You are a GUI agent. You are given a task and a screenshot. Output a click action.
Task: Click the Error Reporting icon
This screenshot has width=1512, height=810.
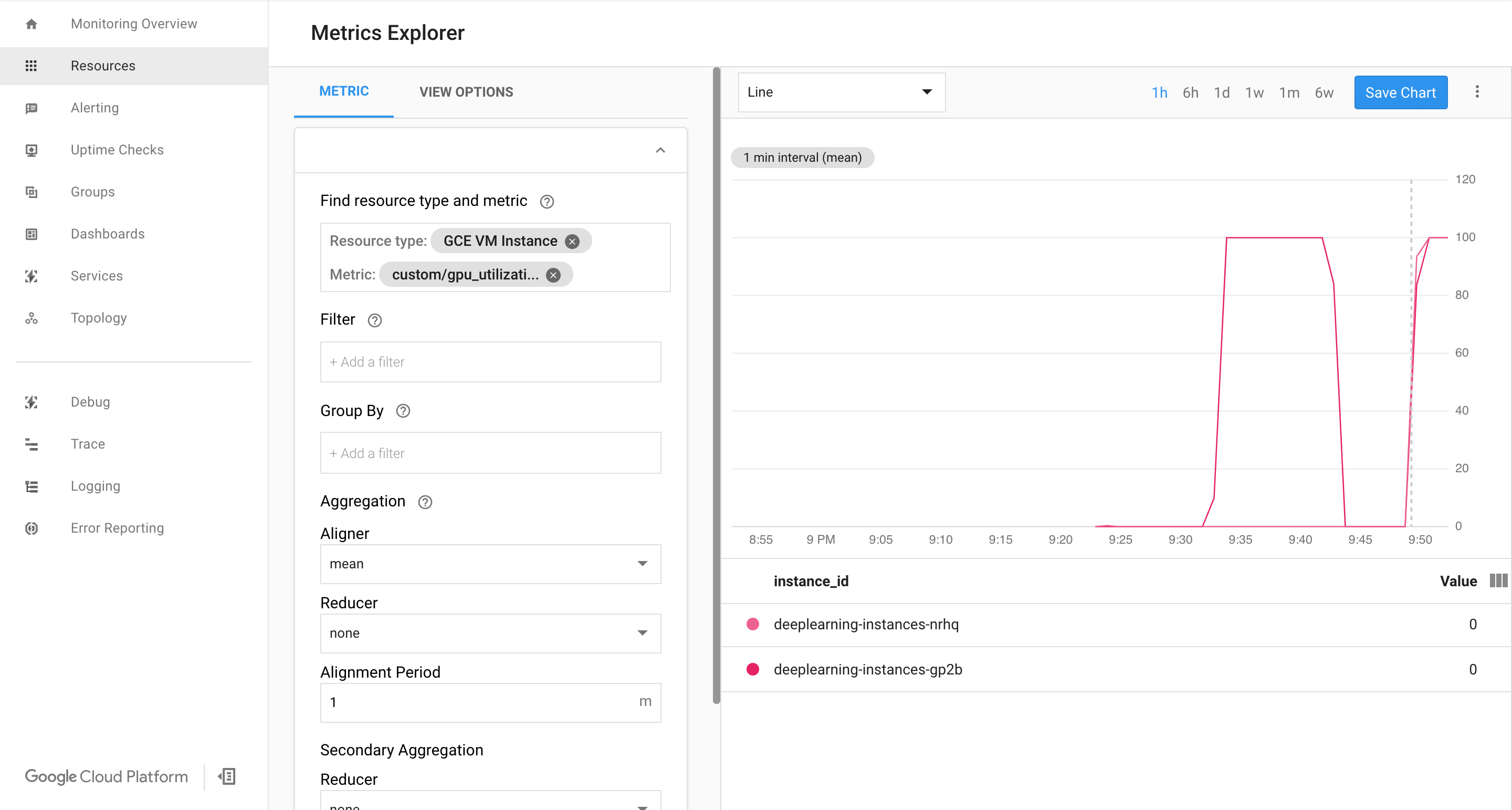click(31, 528)
